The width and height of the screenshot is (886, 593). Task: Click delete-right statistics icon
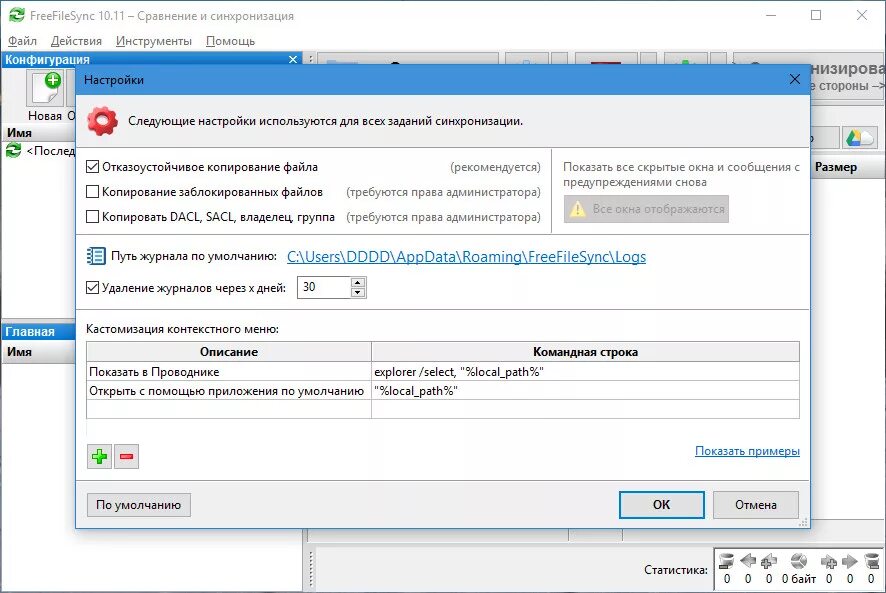871,561
